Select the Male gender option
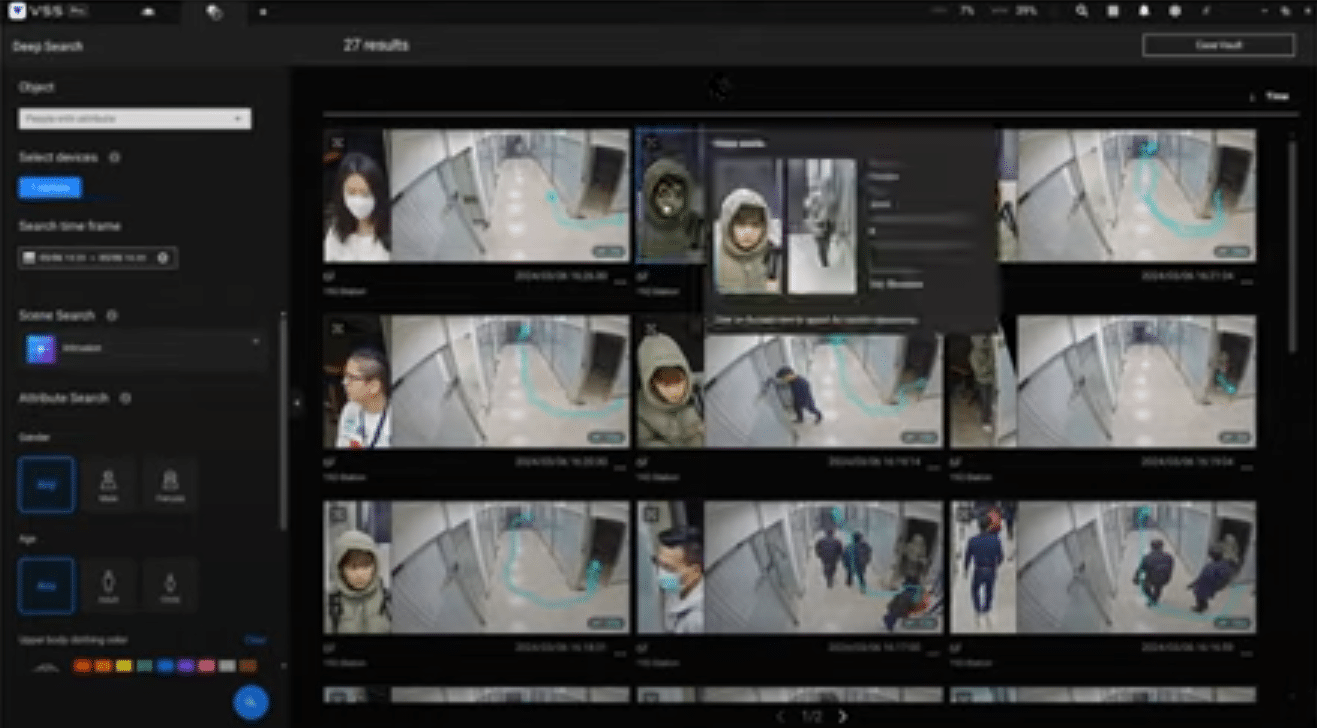Viewport: 1317px width, 728px height. click(x=108, y=485)
